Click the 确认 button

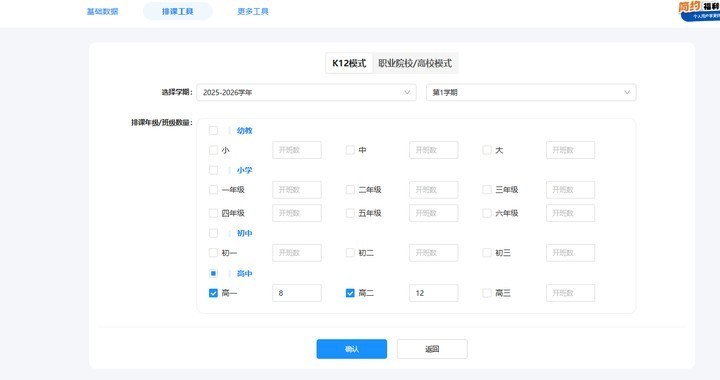pos(352,349)
